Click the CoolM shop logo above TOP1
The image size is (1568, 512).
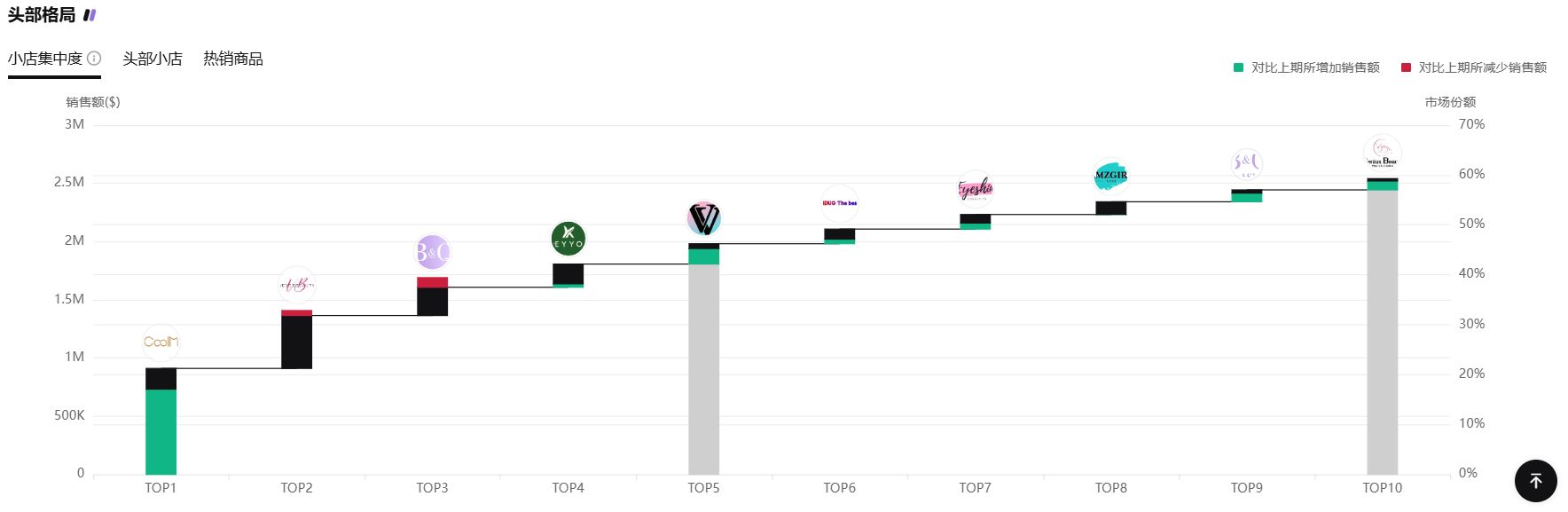[161, 342]
